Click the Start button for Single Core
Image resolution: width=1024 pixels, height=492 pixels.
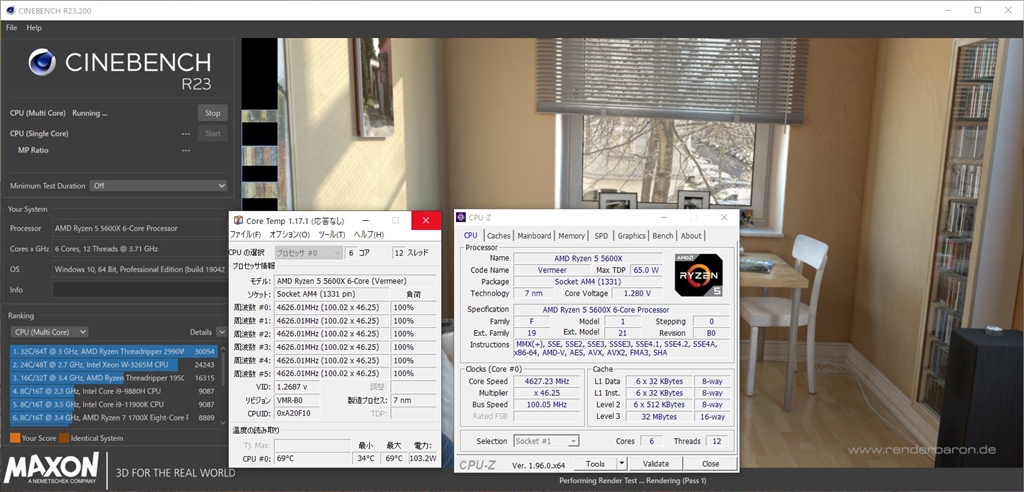pyautogui.click(x=212, y=134)
